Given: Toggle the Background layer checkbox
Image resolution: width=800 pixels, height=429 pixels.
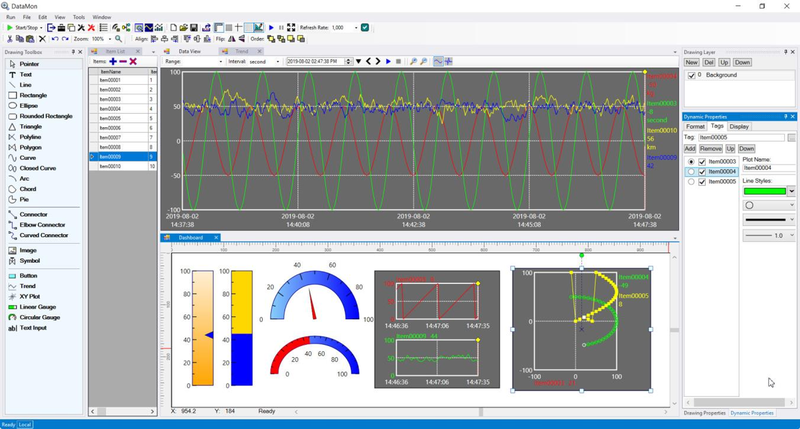Looking at the screenshot, I should [691, 75].
